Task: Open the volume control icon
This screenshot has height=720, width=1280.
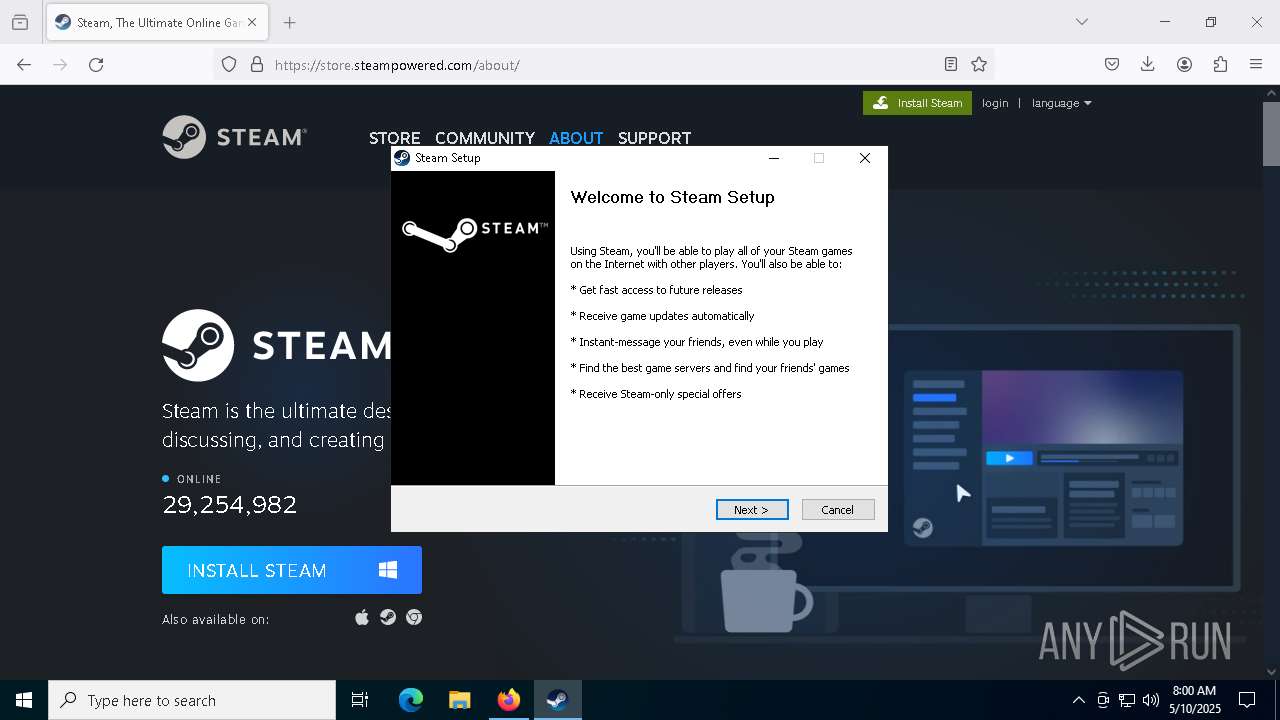Action: 1151,700
